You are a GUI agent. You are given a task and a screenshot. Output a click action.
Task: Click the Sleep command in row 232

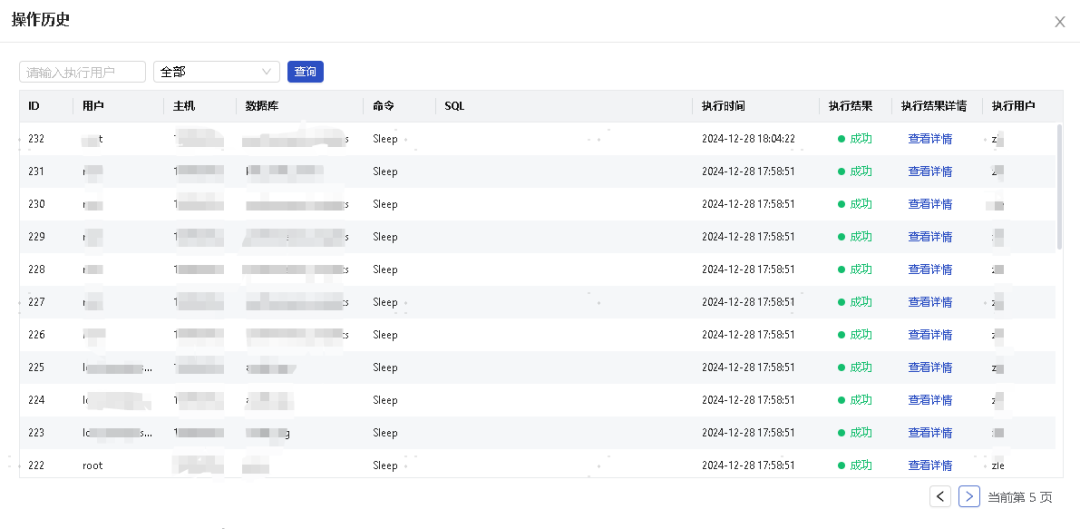[385, 138]
